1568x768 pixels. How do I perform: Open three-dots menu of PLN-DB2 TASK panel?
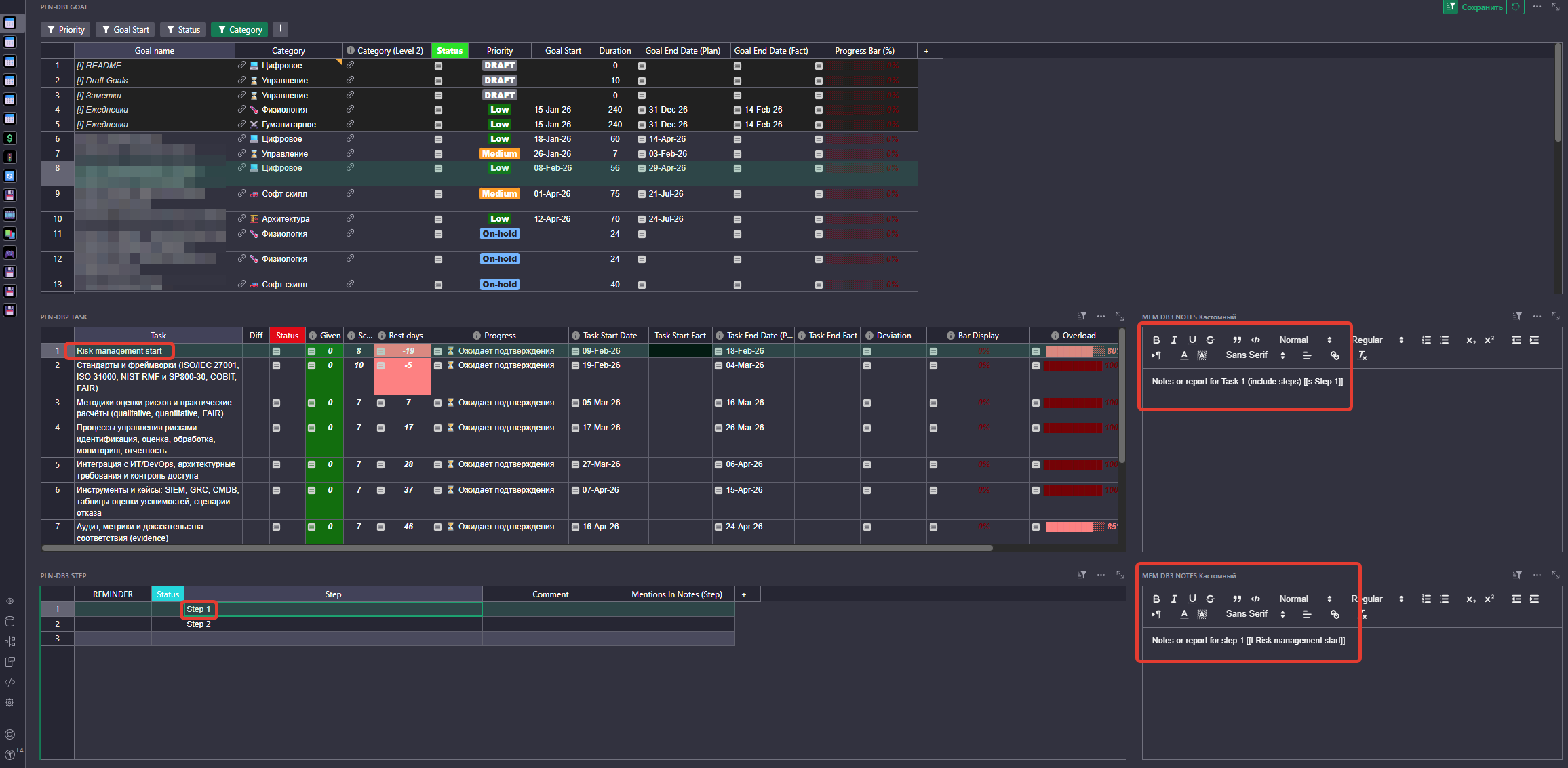coord(1101,317)
